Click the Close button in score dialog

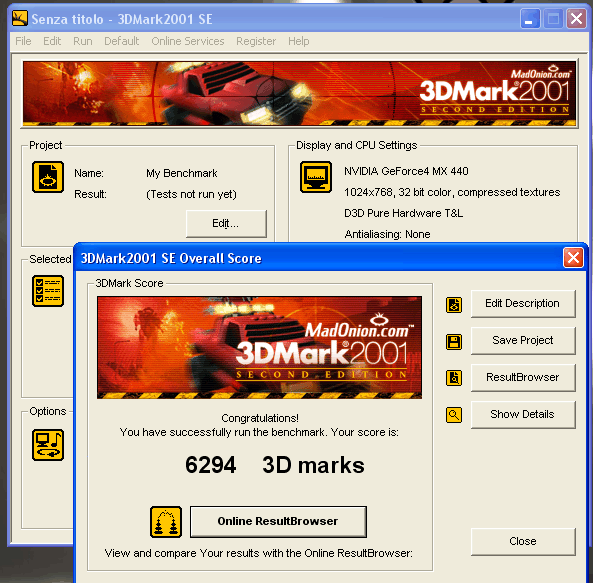pos(523,541)
